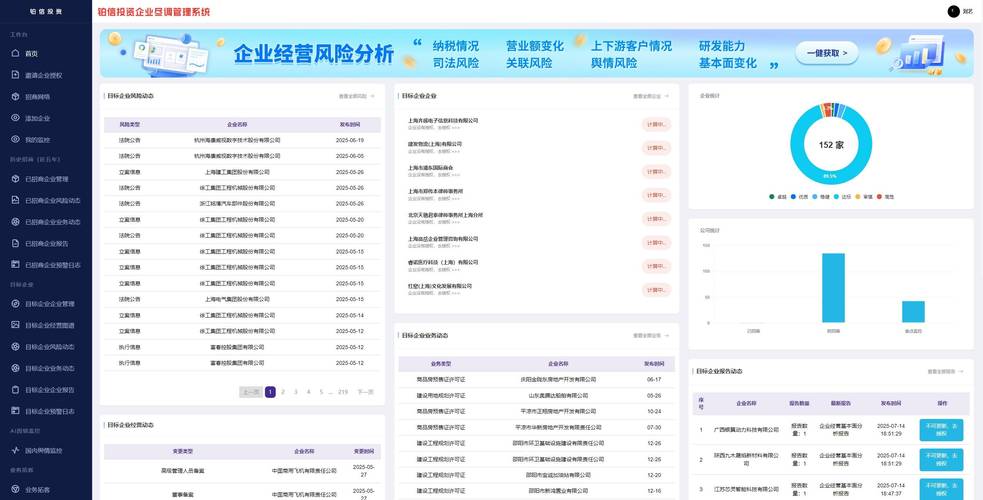Open 已招商企业风险动态 icon
The width and height of the screenshot is (983, 500).
pyautogui.click(x=16, y=200)
